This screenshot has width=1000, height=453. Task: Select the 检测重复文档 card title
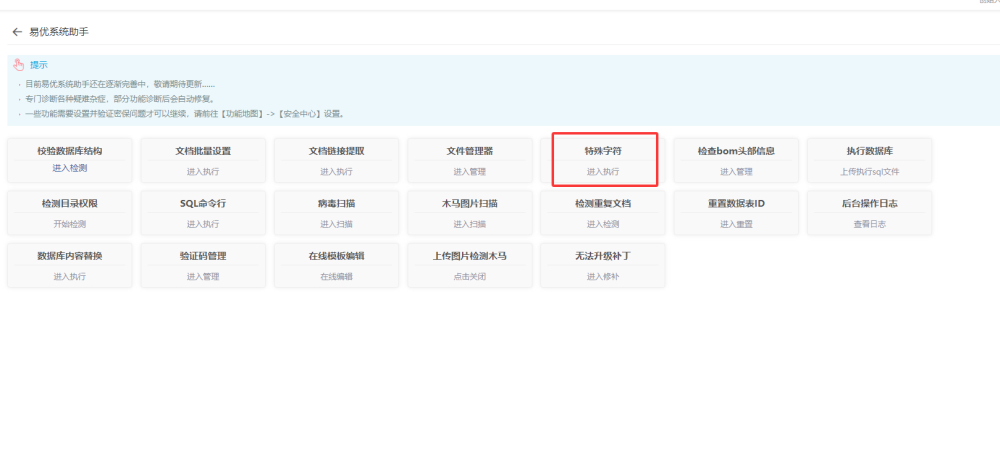point(603,204)
